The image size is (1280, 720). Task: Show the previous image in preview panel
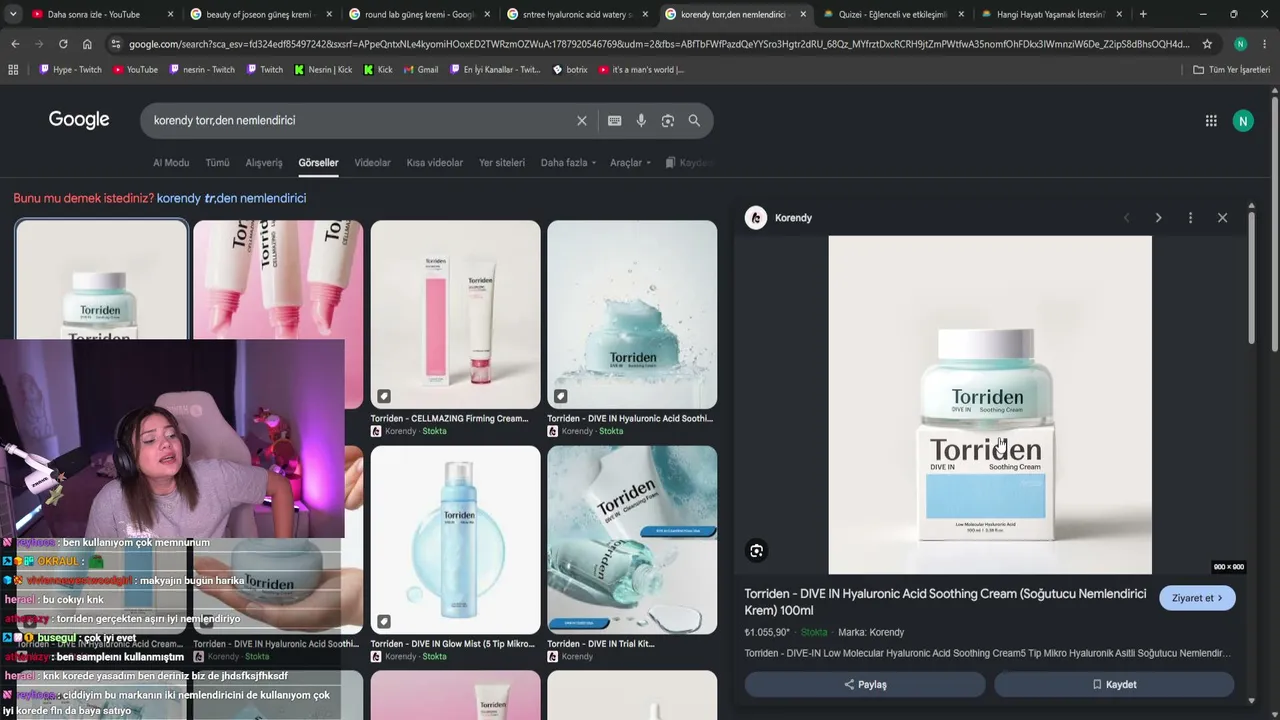1126,218
